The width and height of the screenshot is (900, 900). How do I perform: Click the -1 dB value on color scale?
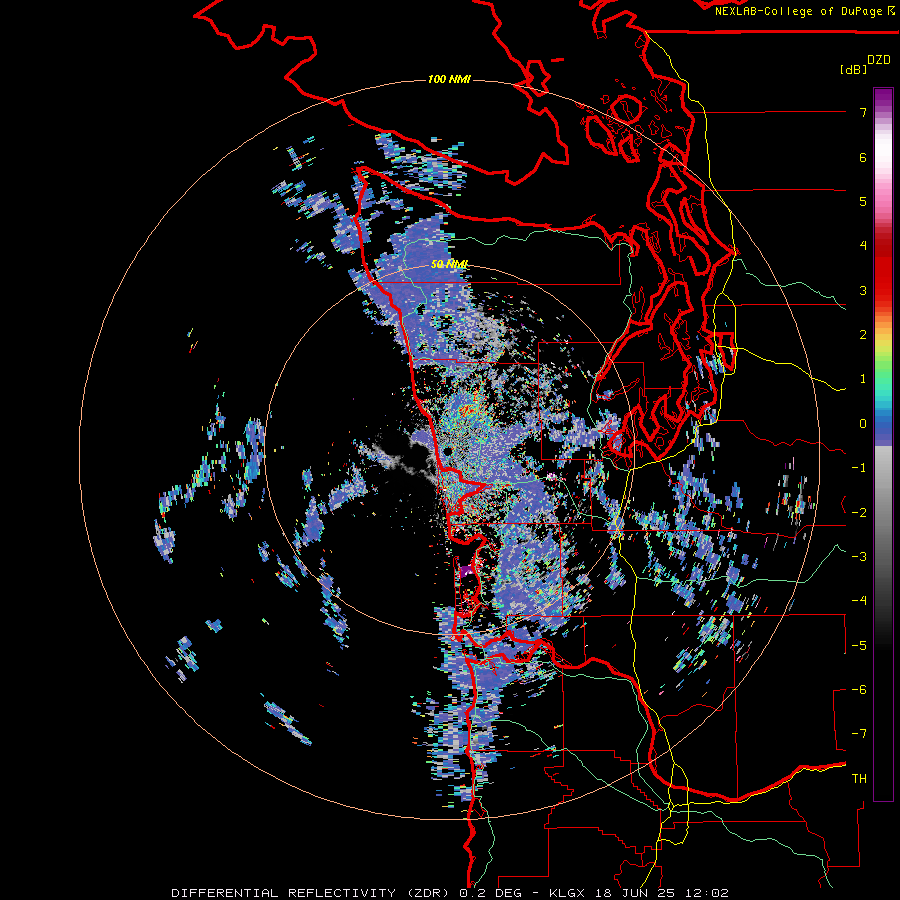coord(859,468)
